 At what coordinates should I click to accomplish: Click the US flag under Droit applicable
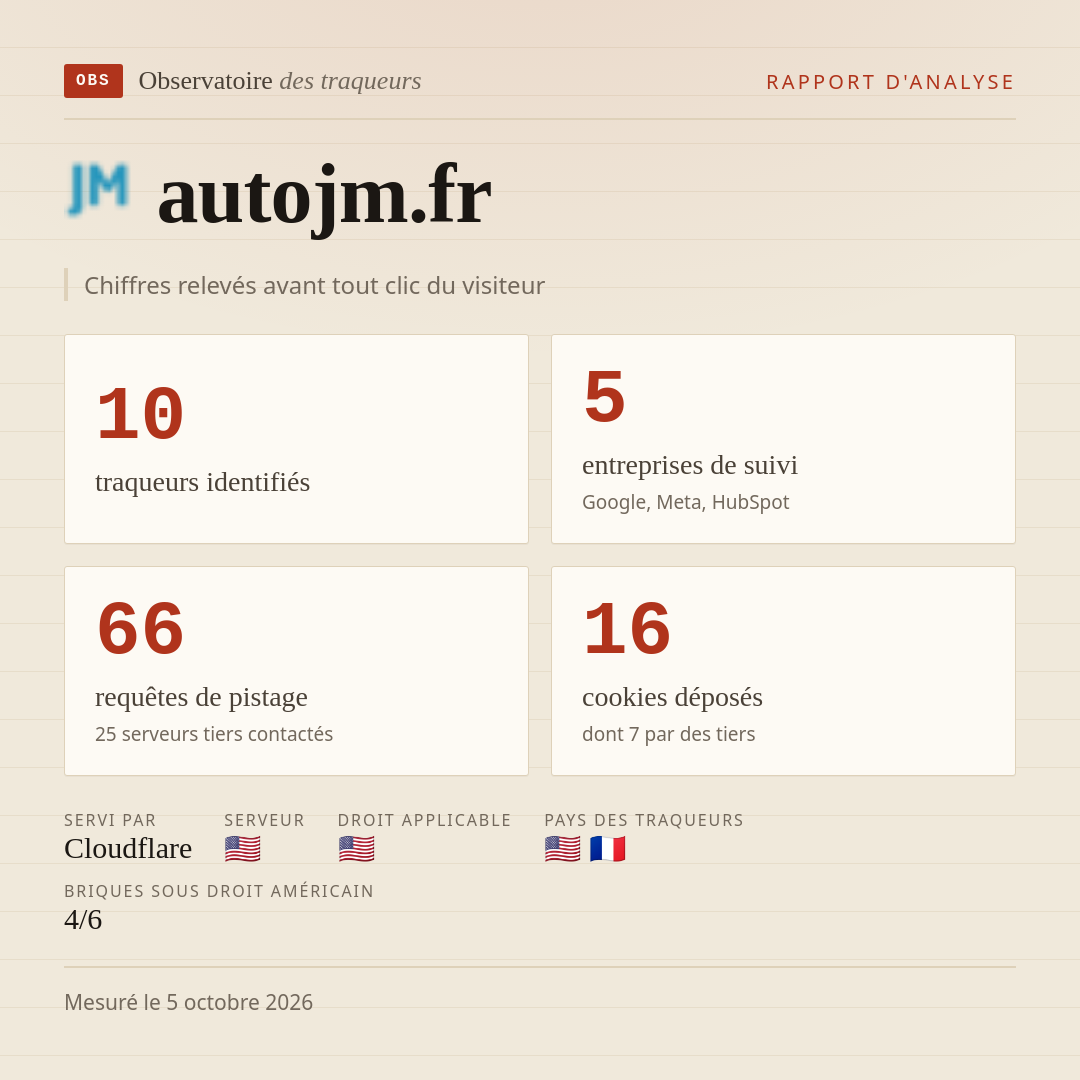[x=356, y=849]
